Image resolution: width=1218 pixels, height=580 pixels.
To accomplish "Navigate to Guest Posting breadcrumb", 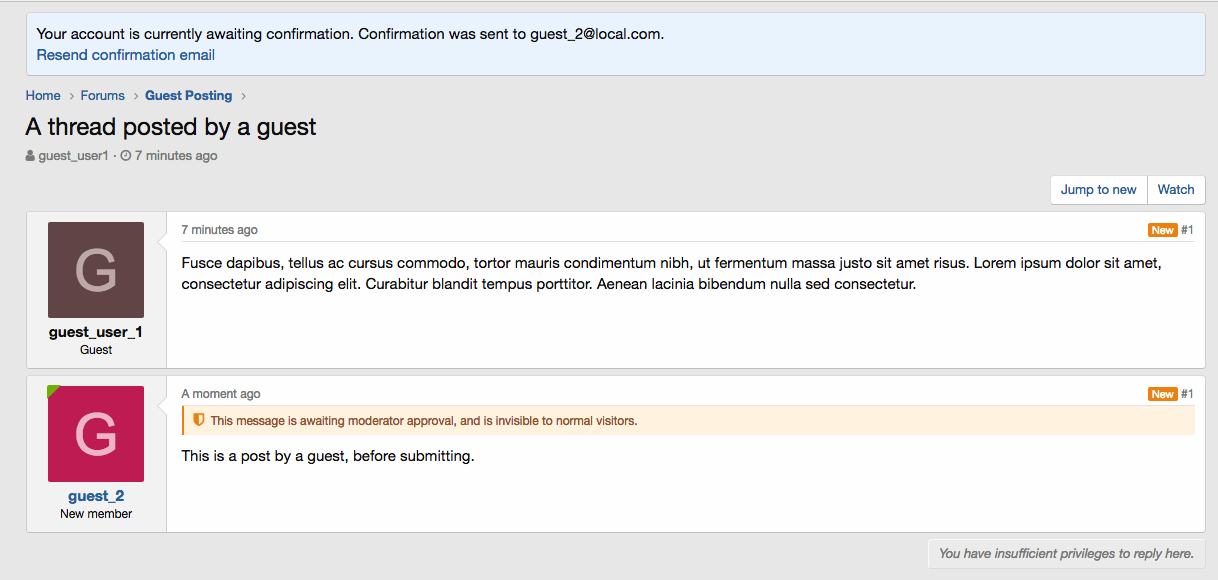I will pos(188,96).
